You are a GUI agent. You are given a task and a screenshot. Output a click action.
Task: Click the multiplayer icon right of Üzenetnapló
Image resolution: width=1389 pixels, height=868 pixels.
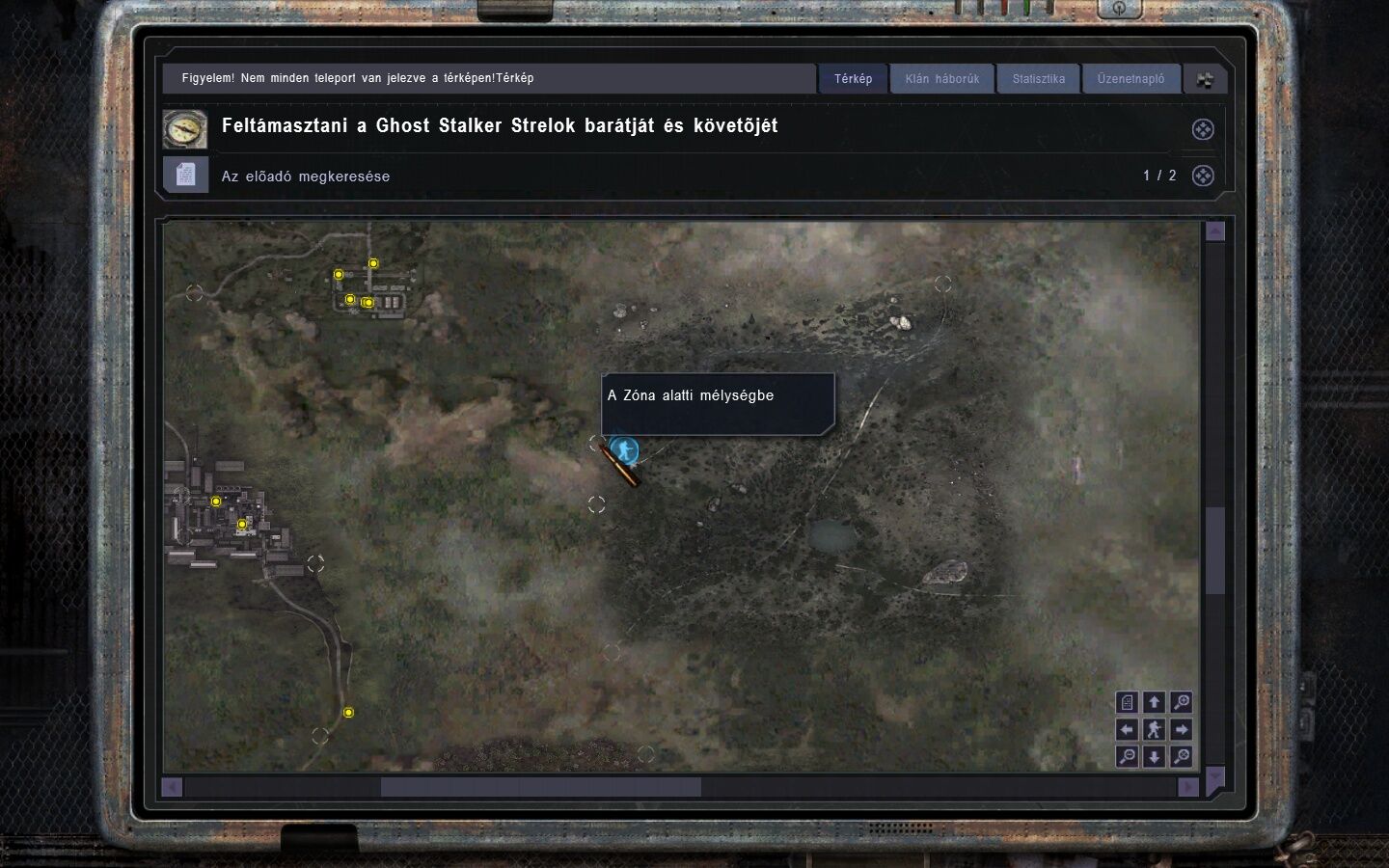[x=1205, y=80]
